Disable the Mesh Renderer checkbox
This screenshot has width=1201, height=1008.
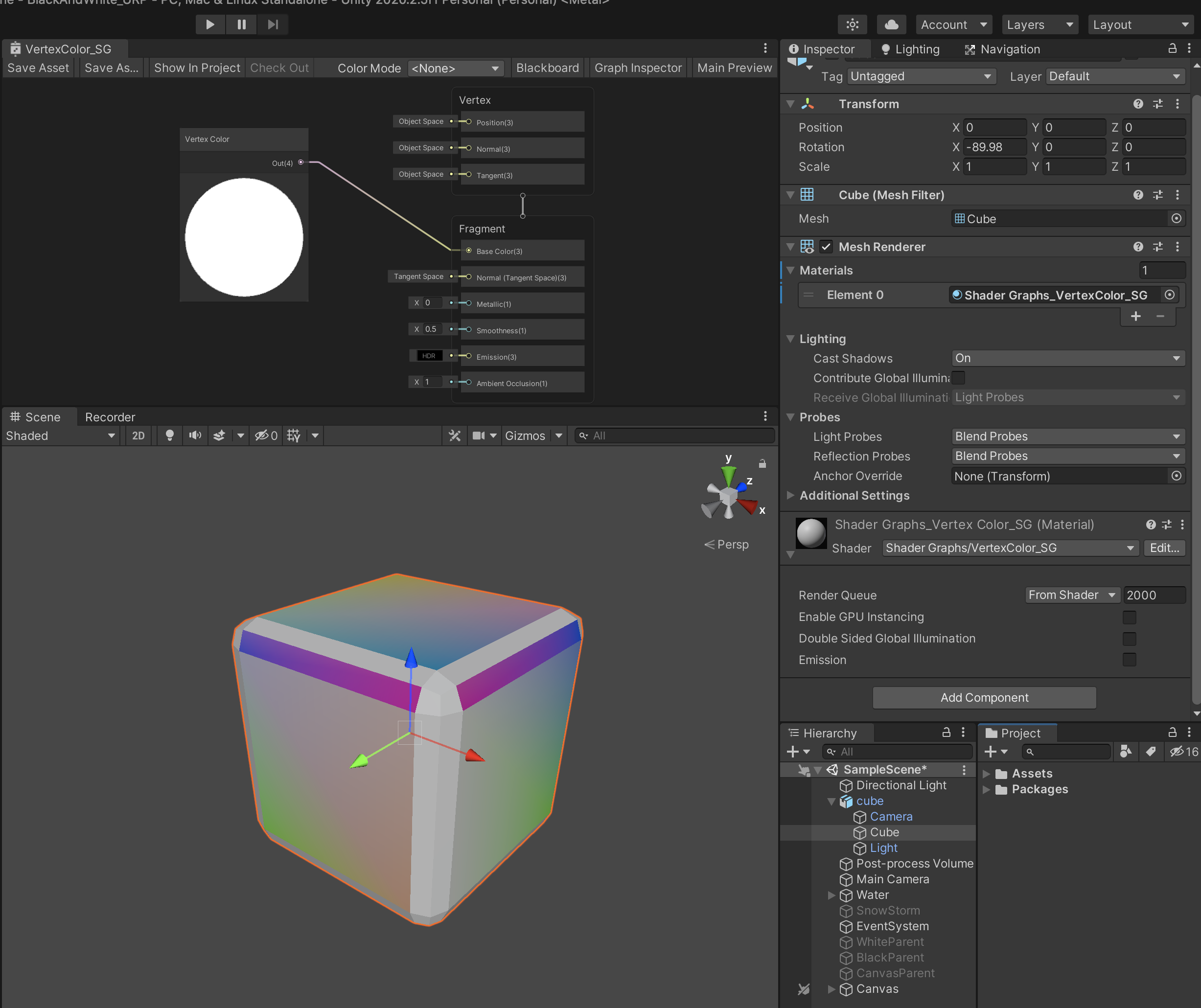(x=826, y=247)
